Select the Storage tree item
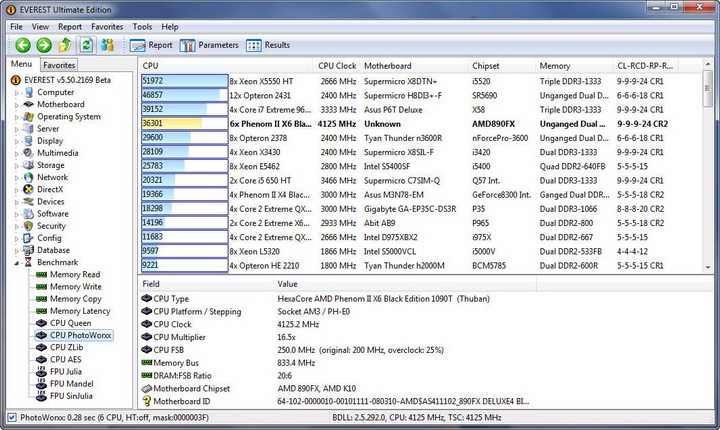Screen dimensions: 720x430 click(x=51, y=165)
